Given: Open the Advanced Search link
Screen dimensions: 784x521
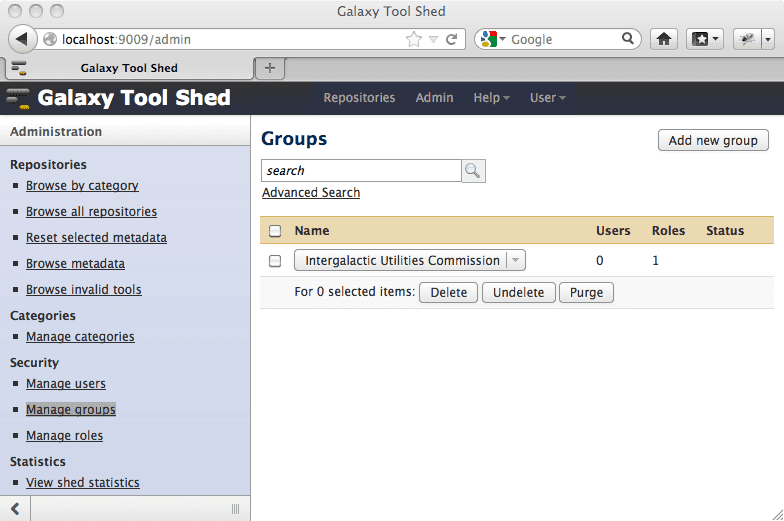Looking at the screenshot, I should click(311, 193).
